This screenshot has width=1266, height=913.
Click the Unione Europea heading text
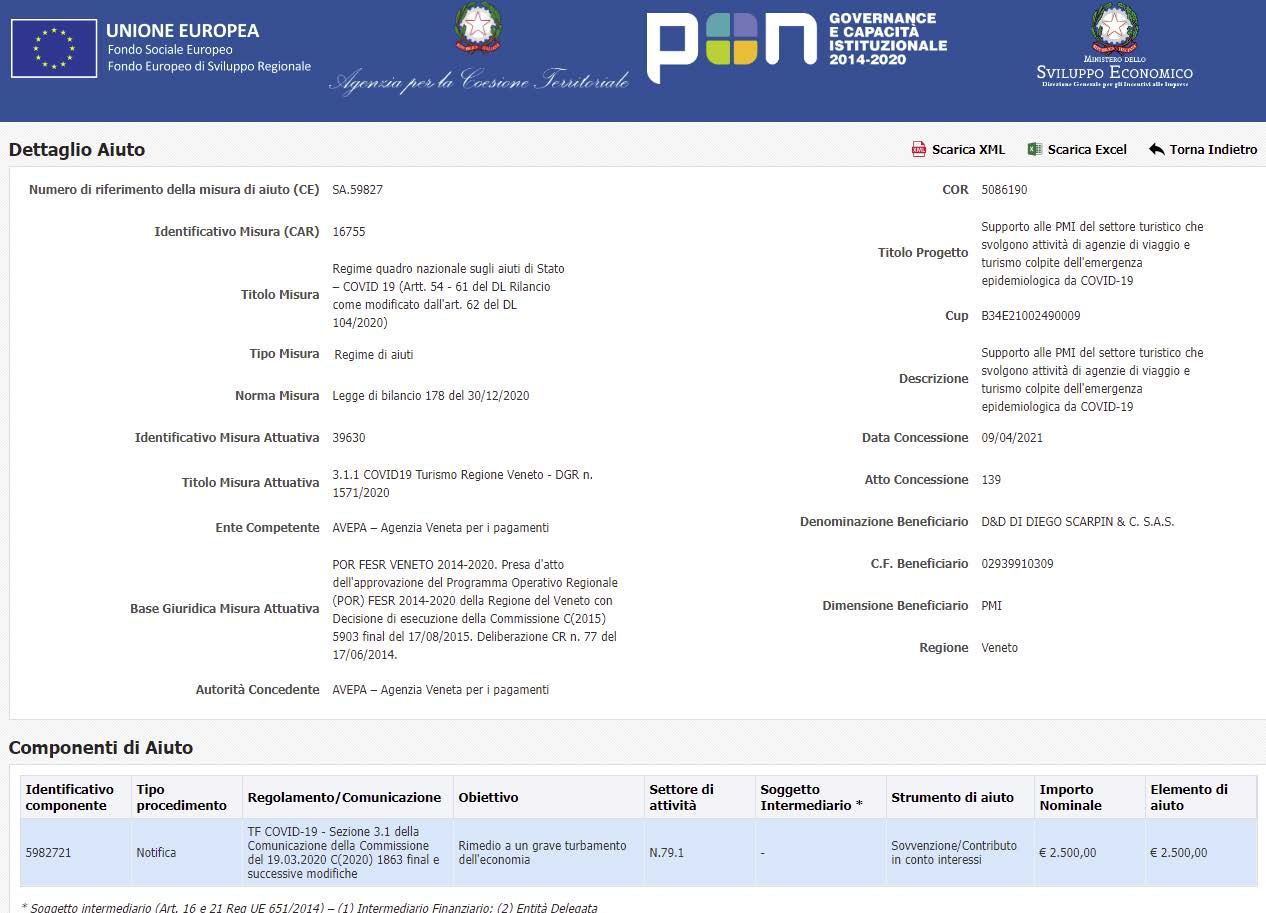(182, 31)
